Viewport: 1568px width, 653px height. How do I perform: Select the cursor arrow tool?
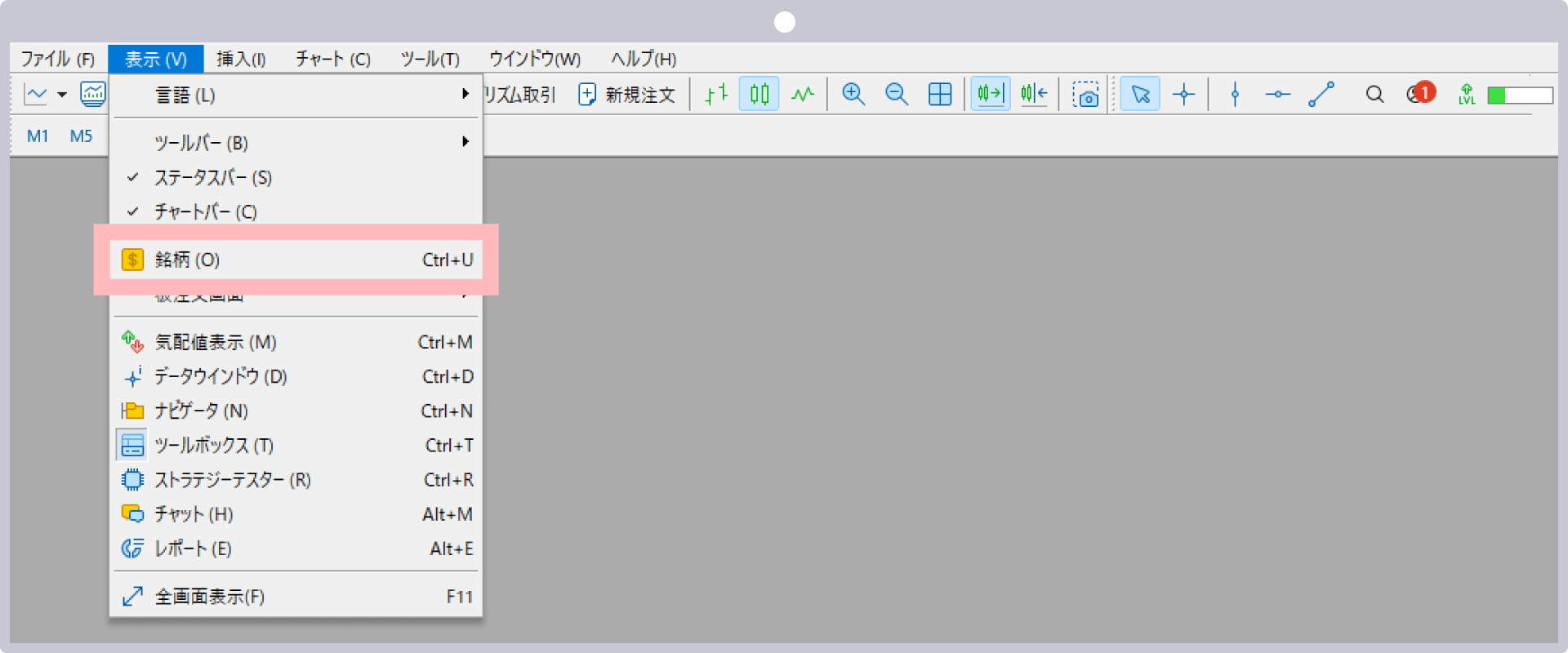1140,95
